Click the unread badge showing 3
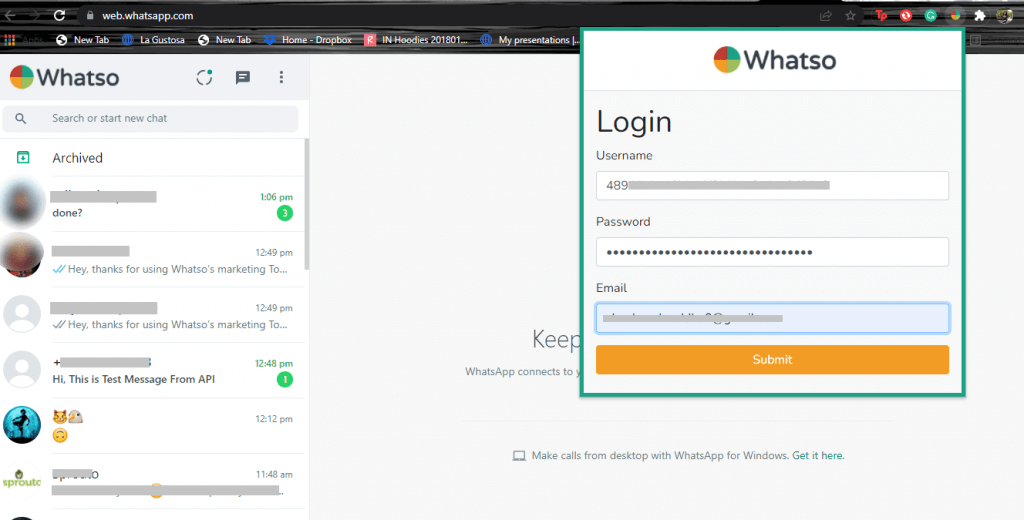The height and width of the screenshot is (520, 1024). 285,213
